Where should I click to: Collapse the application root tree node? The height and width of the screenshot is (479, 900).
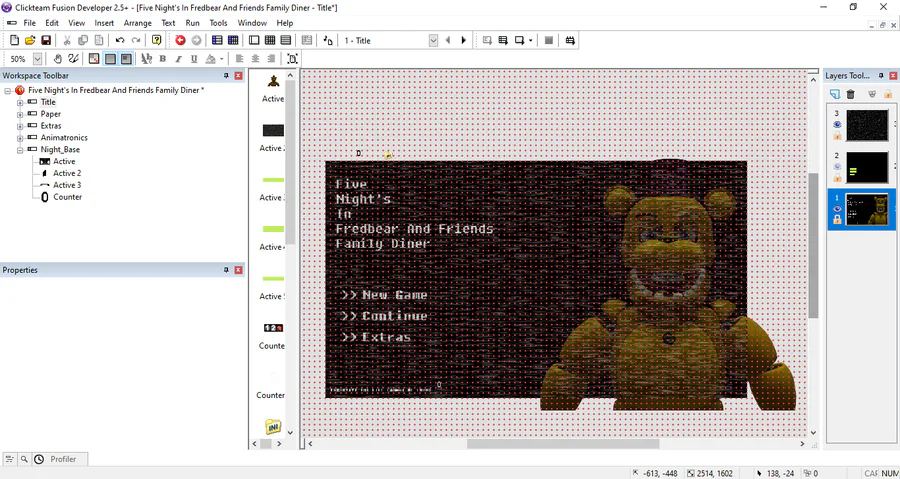[x=7, y=91]
